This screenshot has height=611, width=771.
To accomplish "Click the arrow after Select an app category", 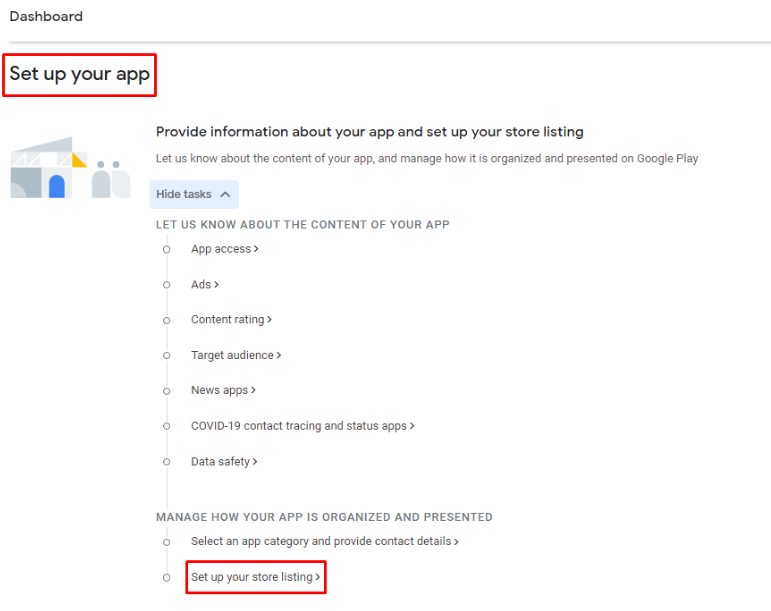I will (456, 542).
